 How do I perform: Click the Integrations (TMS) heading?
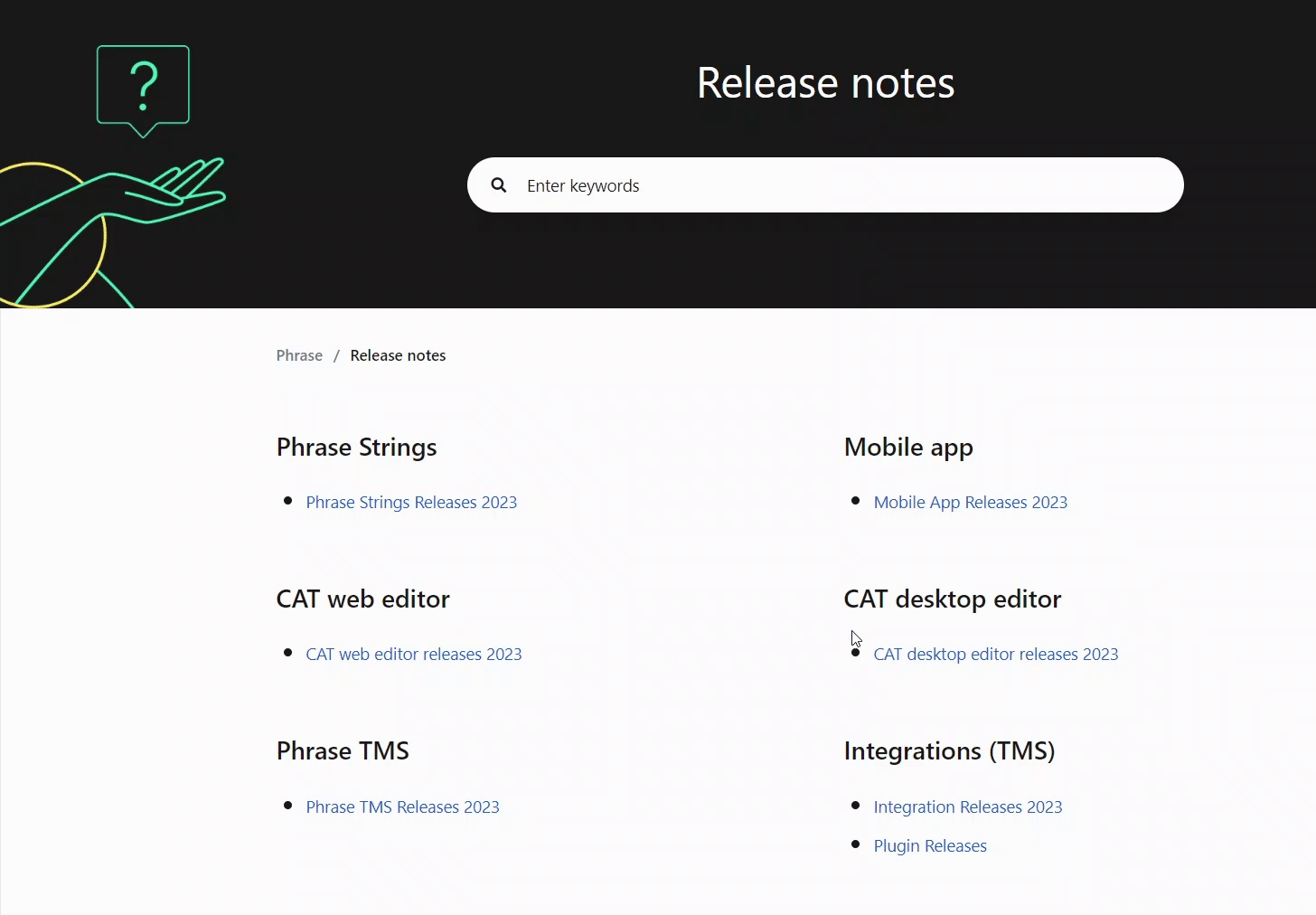949,750
